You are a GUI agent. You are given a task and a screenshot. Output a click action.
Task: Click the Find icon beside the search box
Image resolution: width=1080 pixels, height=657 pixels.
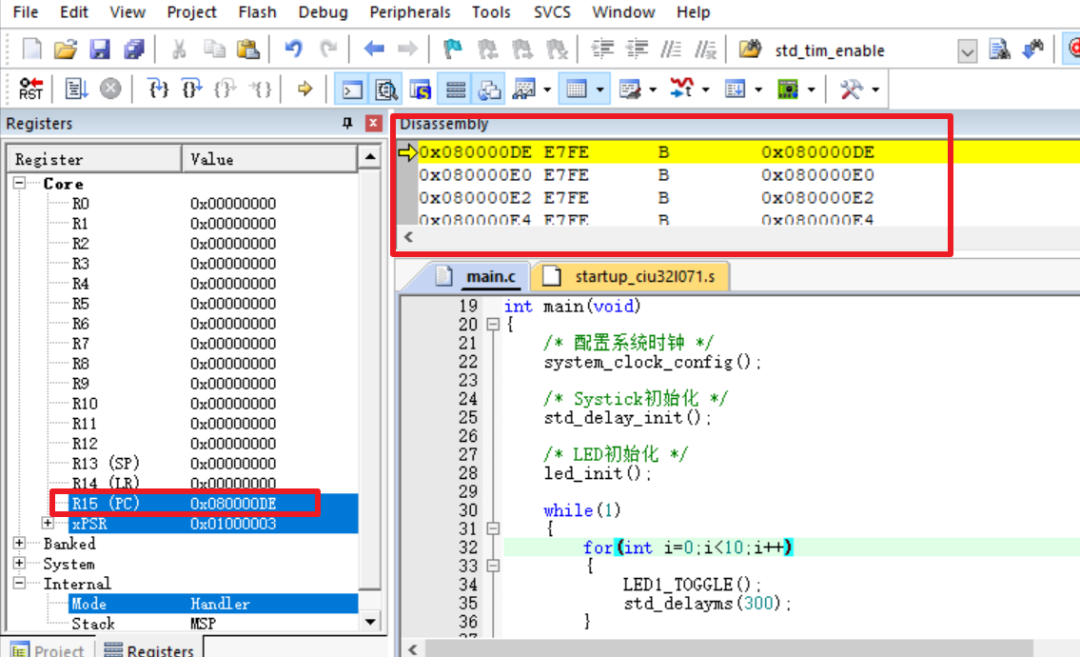999,50
